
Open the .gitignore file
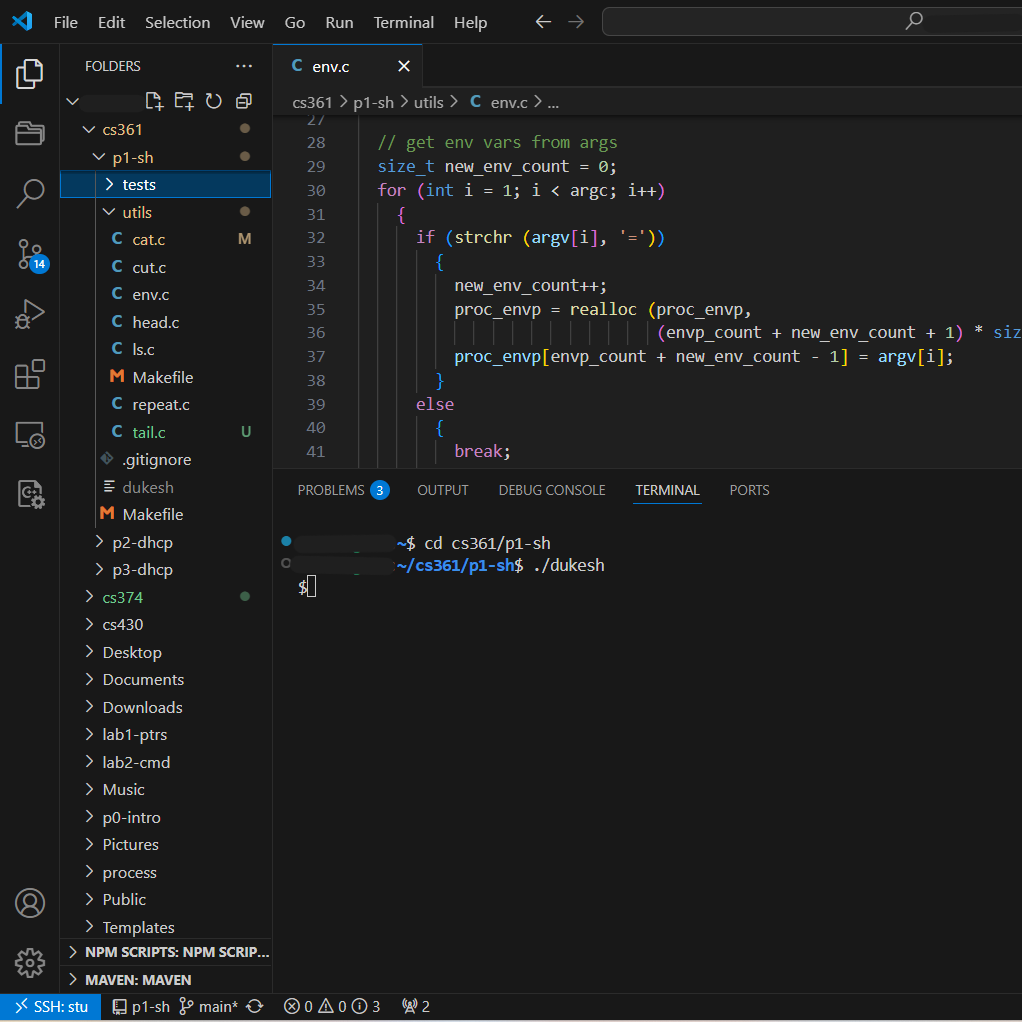(x=166, y=460)
